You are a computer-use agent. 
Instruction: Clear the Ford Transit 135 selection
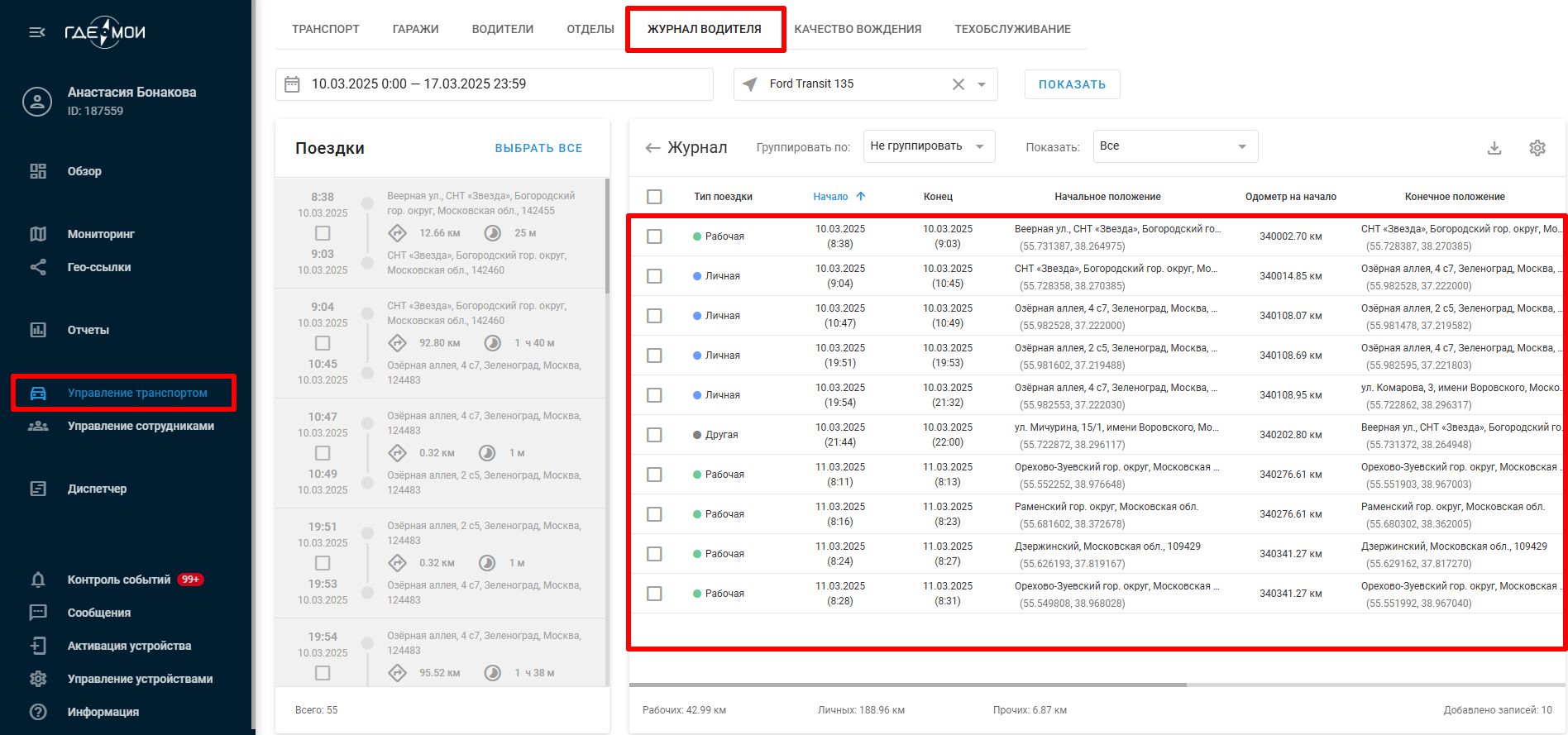[958, 84]
